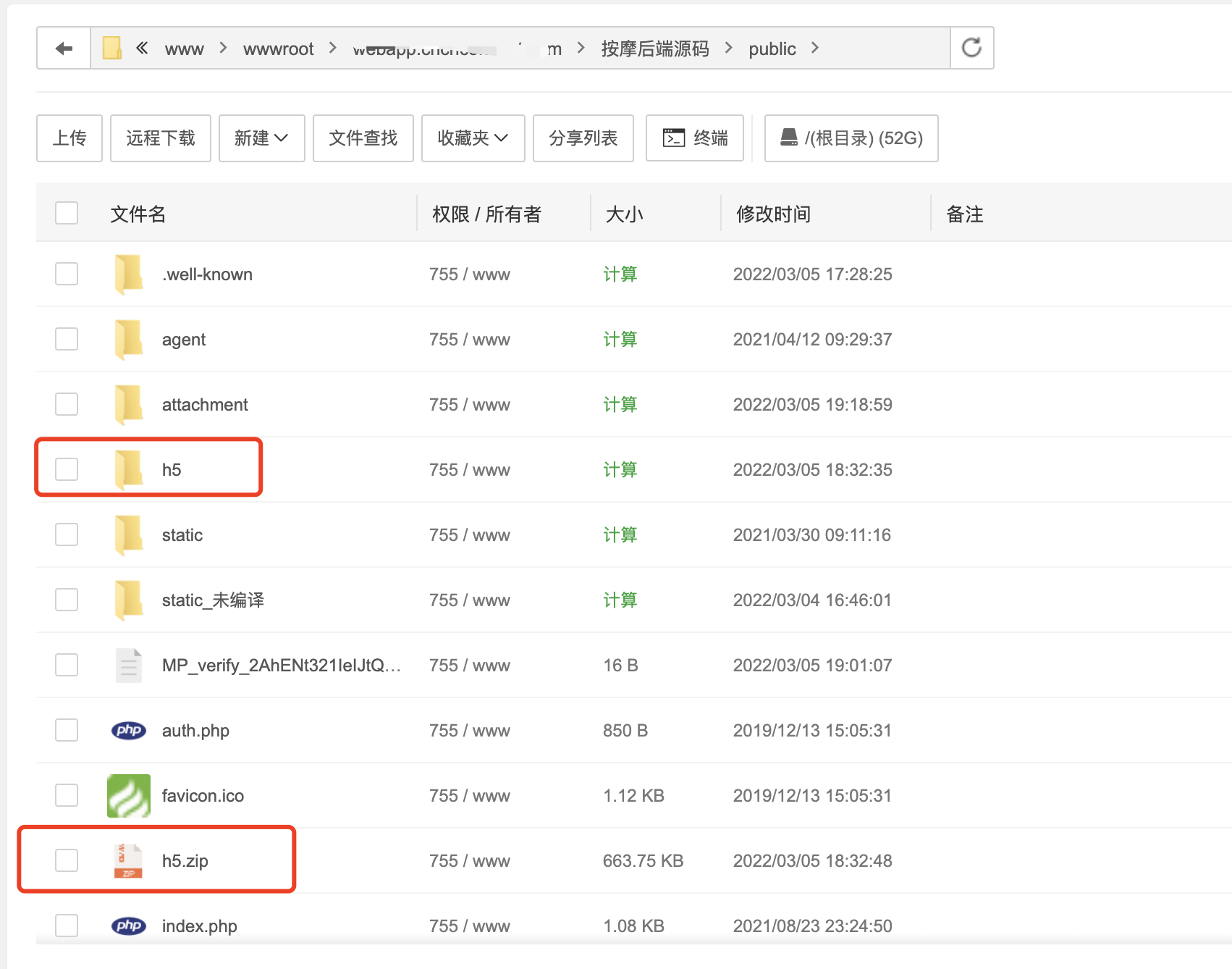Click the back arrow navigation icon

[64, 49]
